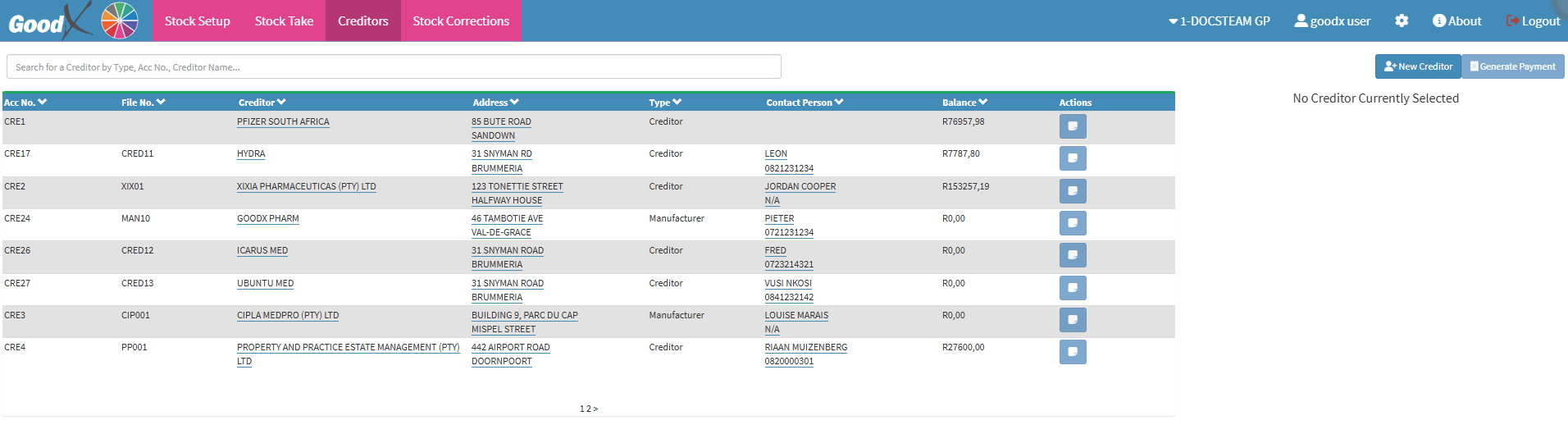Sort creditors by Balance column
Screen dimensions: 1568x434
[964, 103]
